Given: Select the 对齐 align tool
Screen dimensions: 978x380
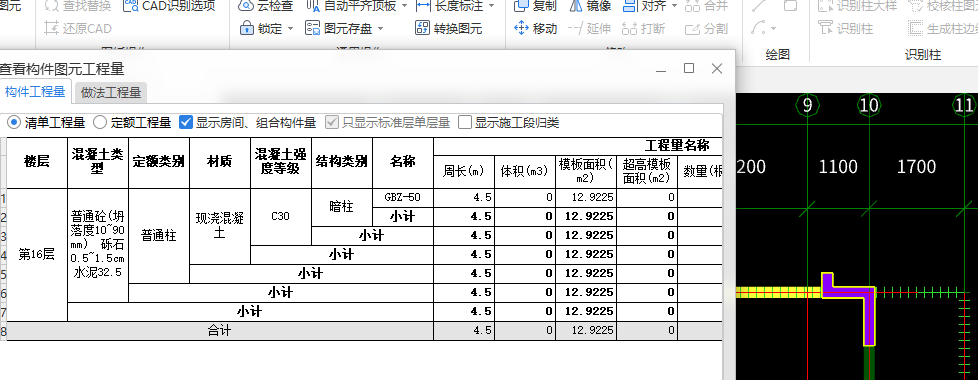Looking at the screenshot, I should (644, 6).
